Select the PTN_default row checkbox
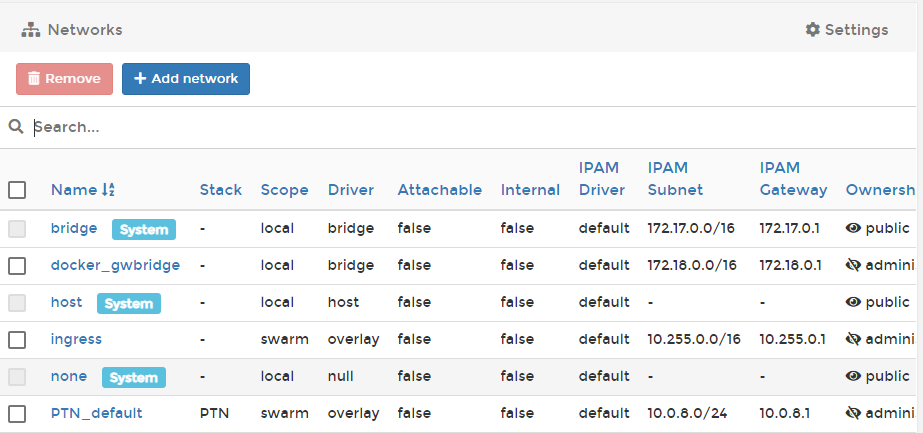The image size is (923, 433). click(x=17, y=413)
